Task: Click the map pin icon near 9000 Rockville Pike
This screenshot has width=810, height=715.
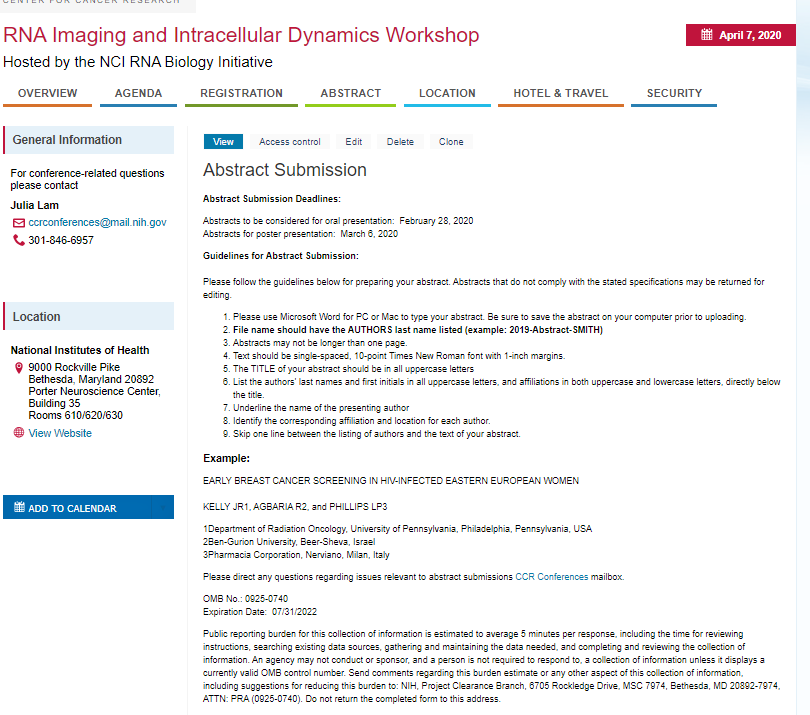Action: tap(19, 367)
